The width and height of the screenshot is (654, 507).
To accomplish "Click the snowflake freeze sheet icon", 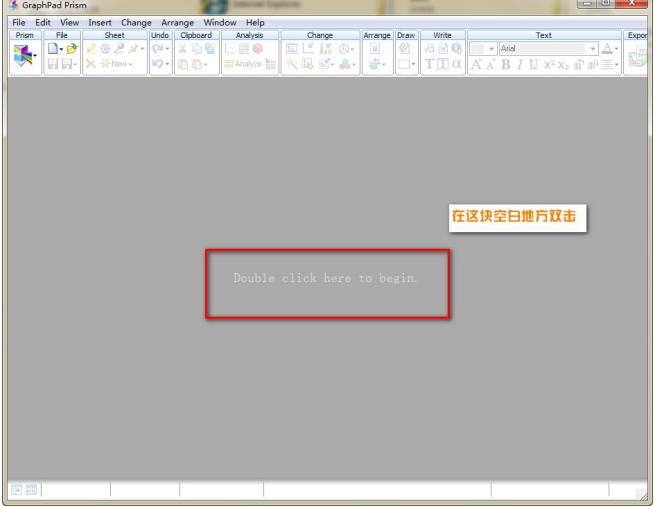I will 106,48.
